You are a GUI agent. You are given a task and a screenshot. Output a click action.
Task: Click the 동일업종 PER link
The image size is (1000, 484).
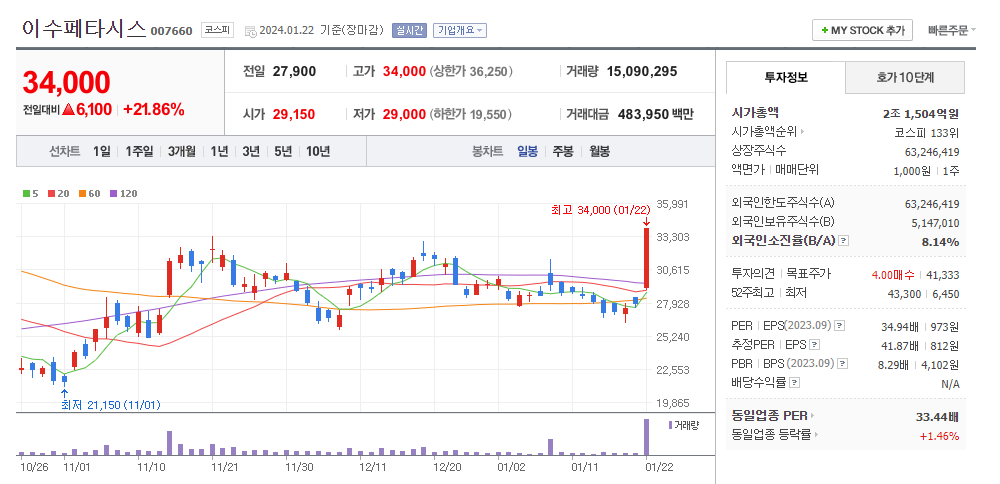(770, 416)
